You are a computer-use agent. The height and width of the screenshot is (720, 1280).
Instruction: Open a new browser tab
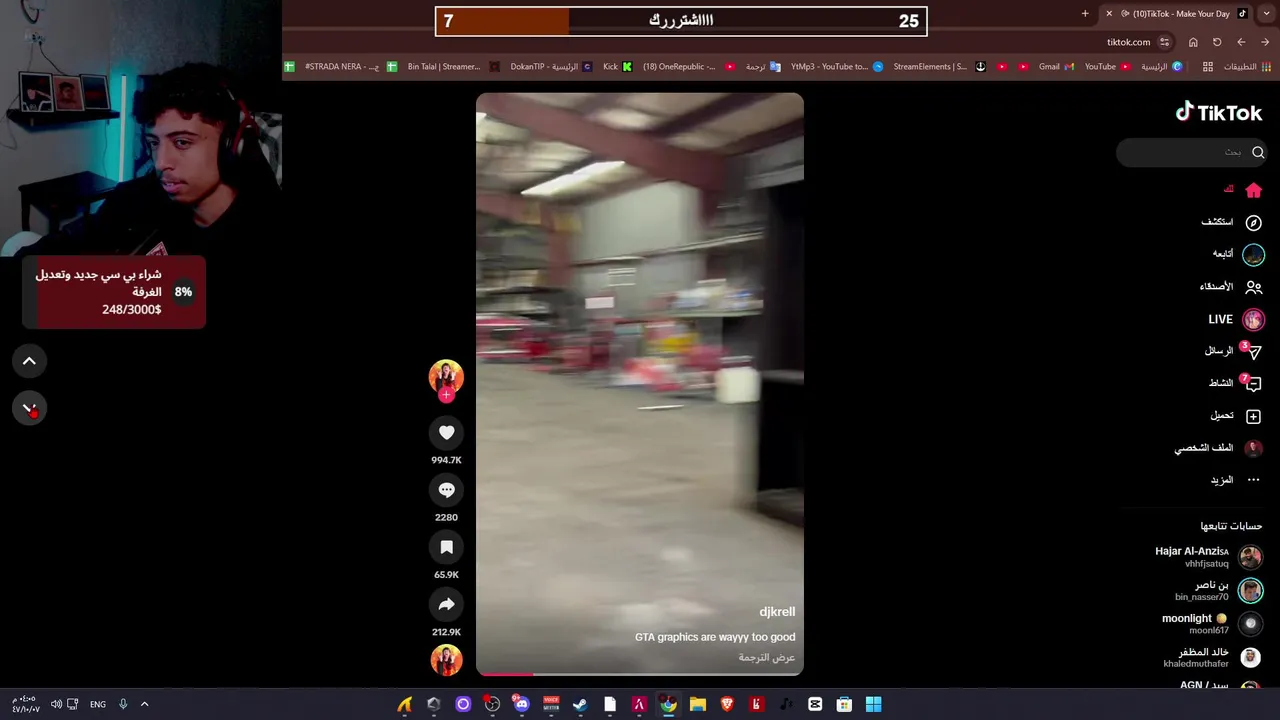(x=1085, y=14)
